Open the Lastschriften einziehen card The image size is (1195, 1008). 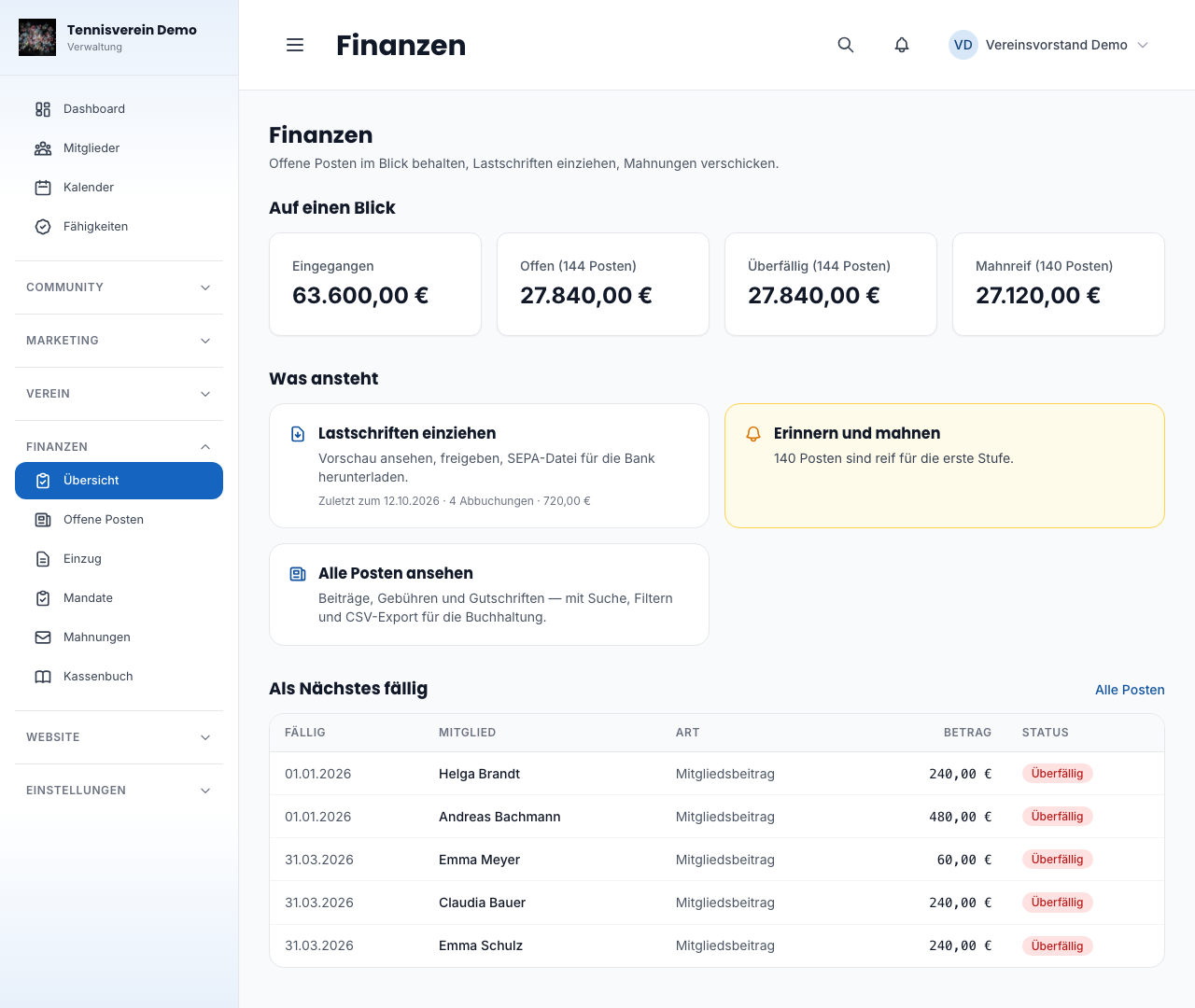489,466
